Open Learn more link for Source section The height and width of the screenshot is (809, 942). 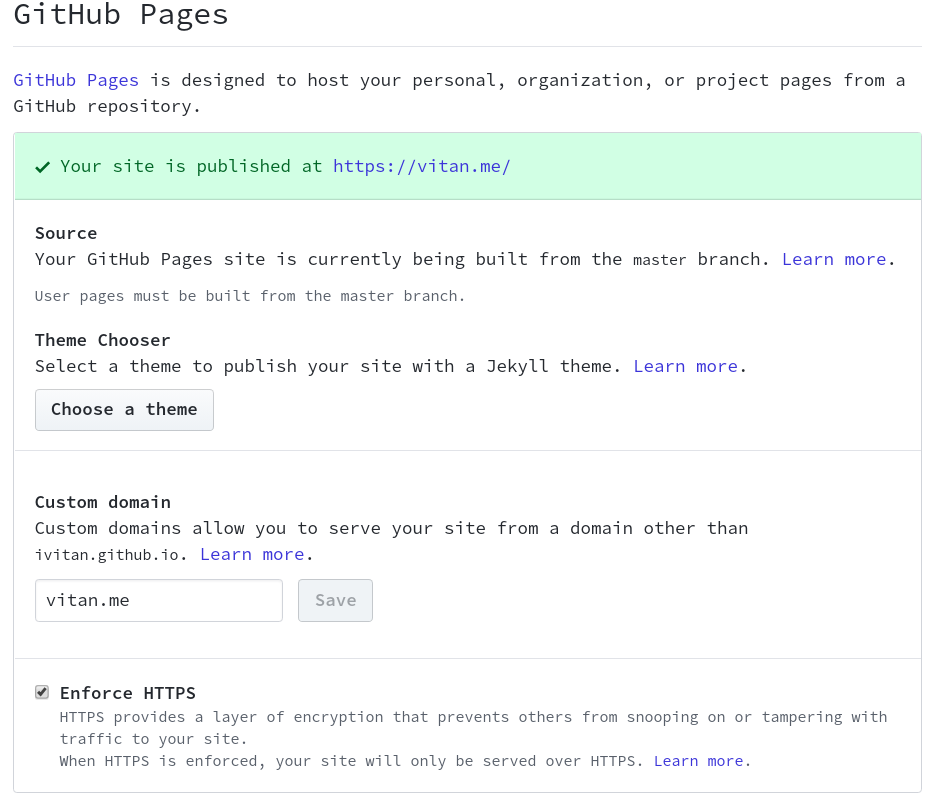coord(834,259)
